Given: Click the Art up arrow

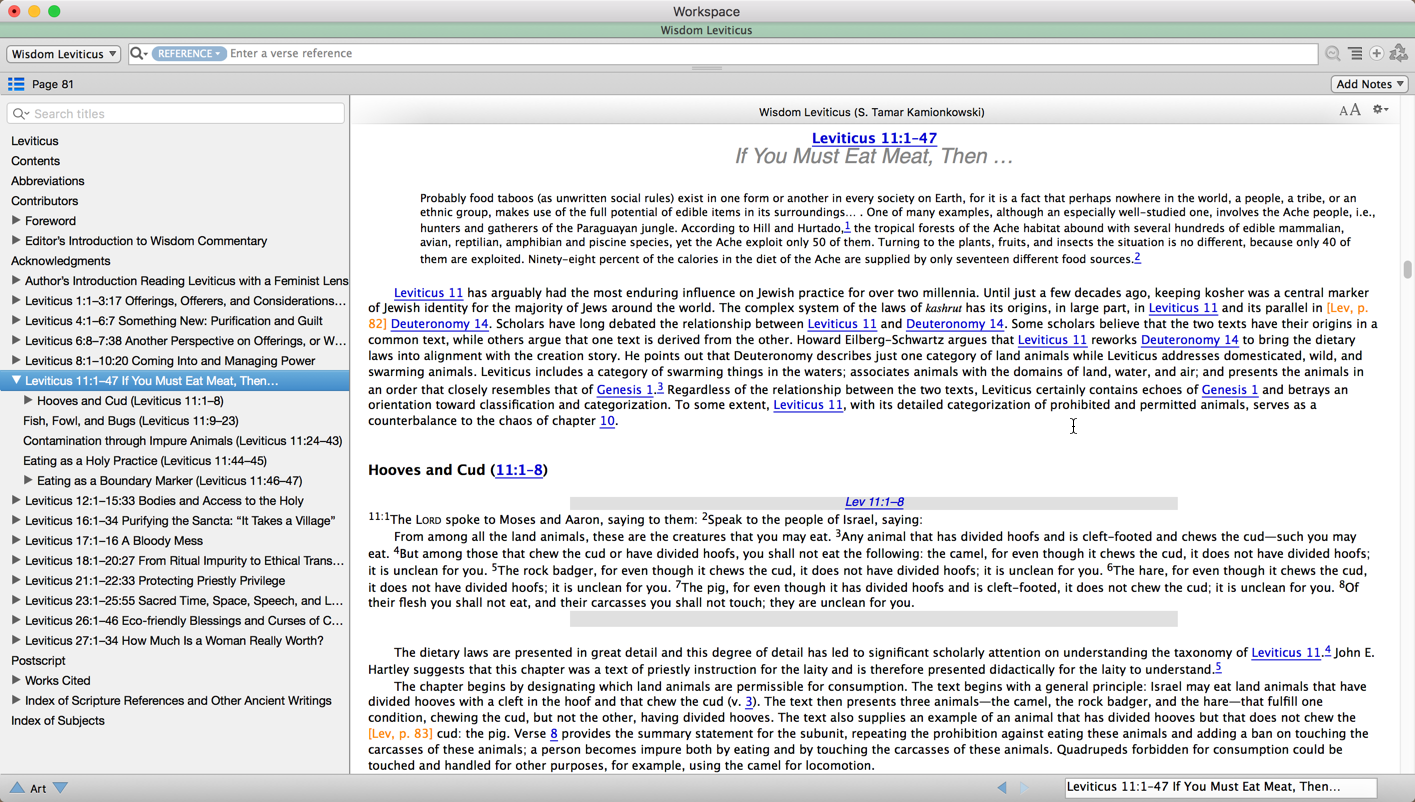Looking at the screenshot, I should pos(17,788).
